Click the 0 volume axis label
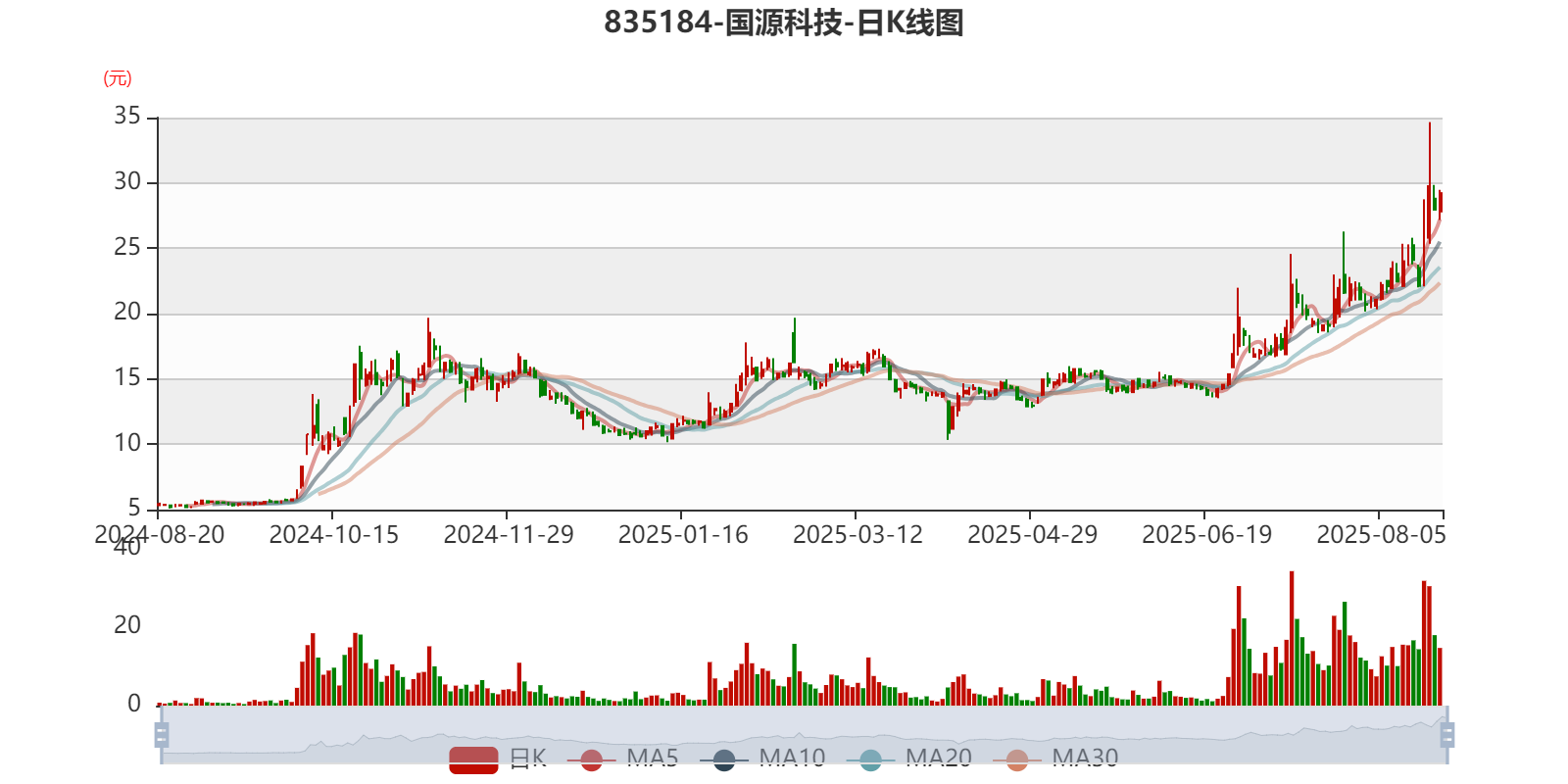Viewport: 1568px width, 784px height. tap(134, 704)
